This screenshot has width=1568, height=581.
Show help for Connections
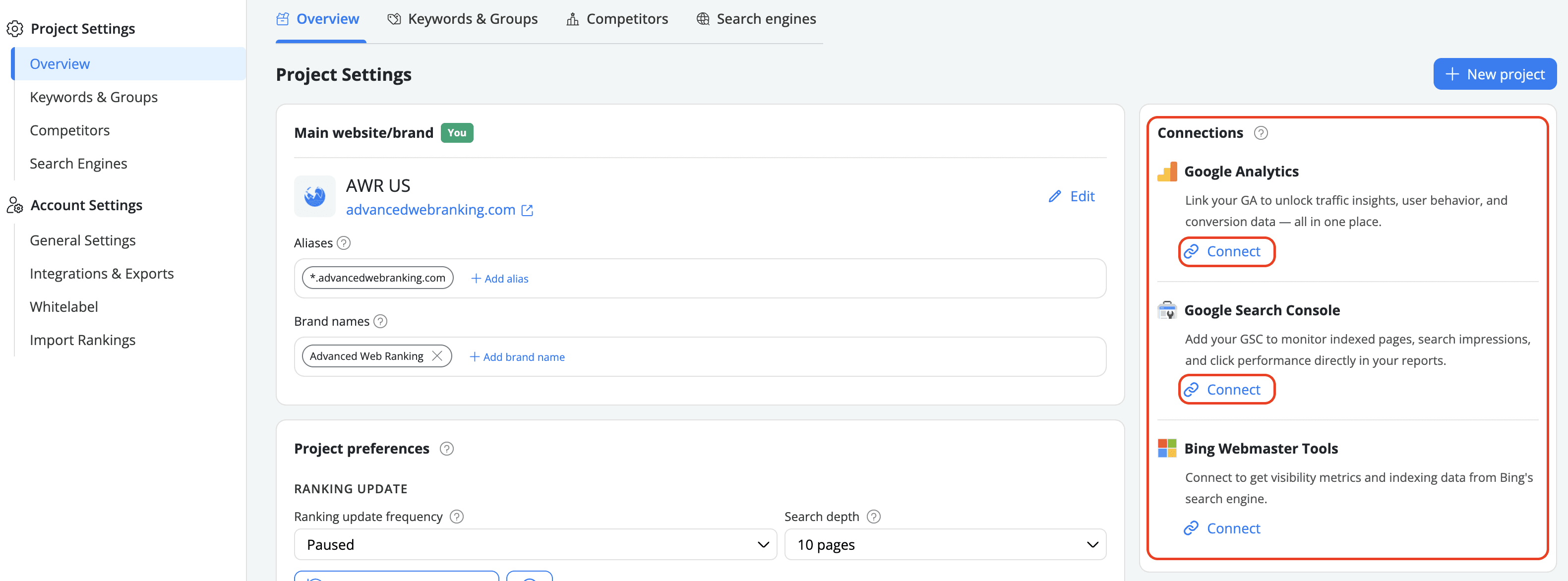[1261, 133]
